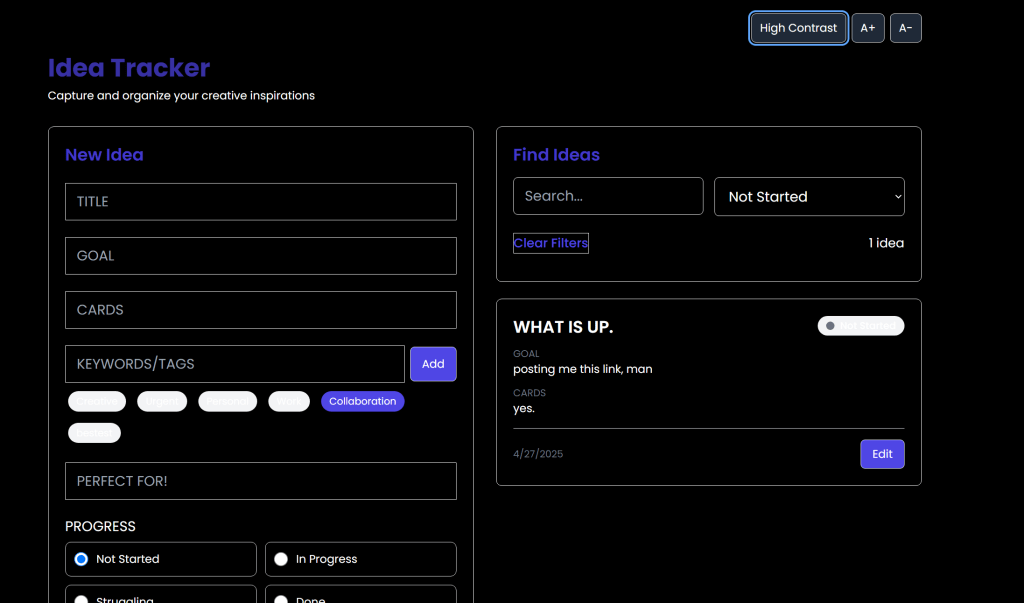Focus the Search ideas field
Screen dimensions: 1024x603
coord(608,196)
